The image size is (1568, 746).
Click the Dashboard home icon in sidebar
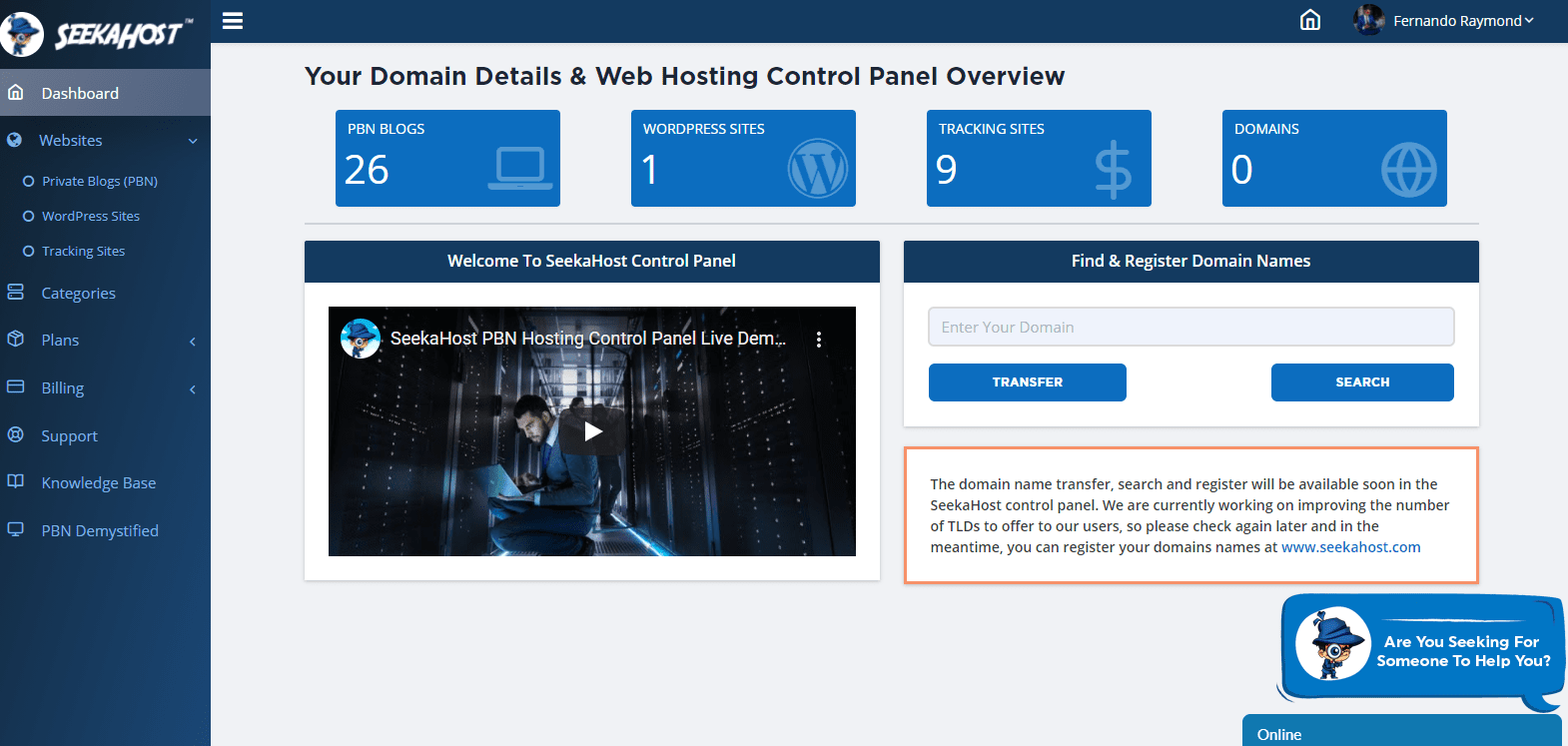[16, 92]
